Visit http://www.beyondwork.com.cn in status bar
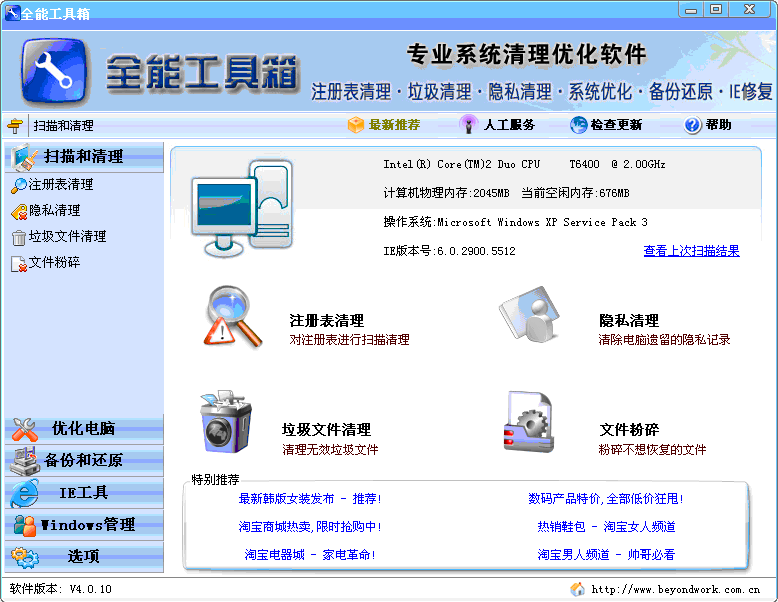 coord(675,590)
